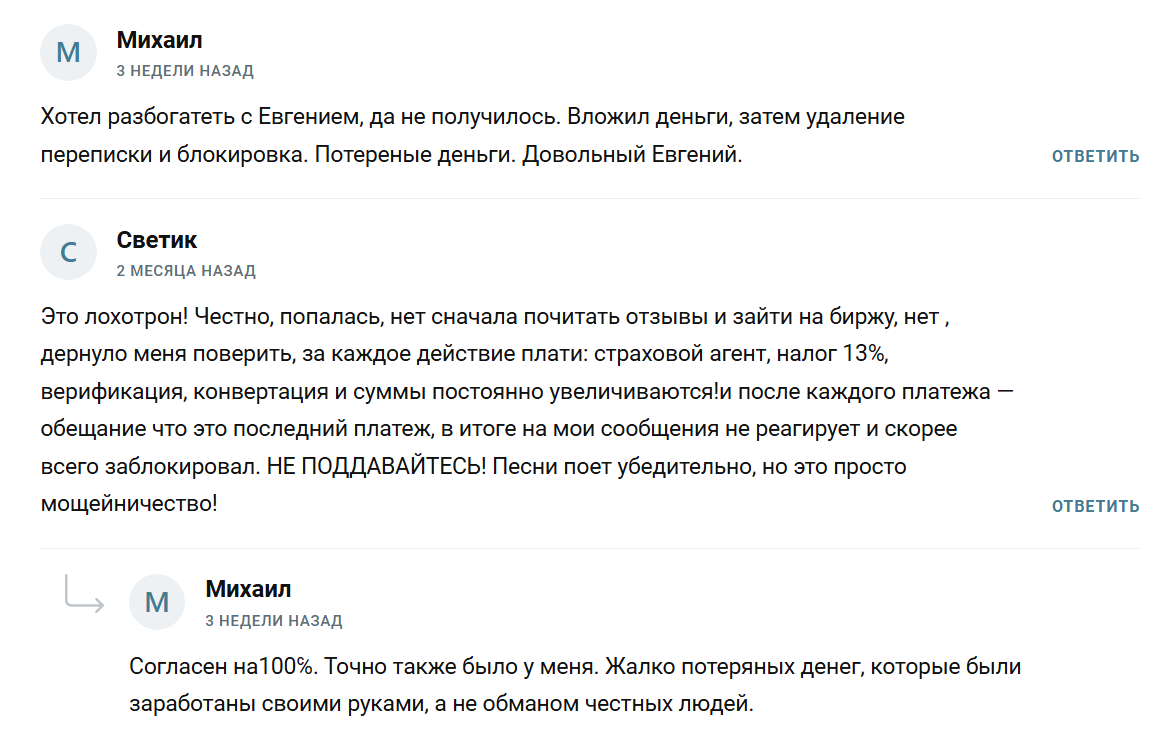1172x736 pixels.
Task: Click the nested reply's "3 недели назад" timestamp
Action: point(274,621)
